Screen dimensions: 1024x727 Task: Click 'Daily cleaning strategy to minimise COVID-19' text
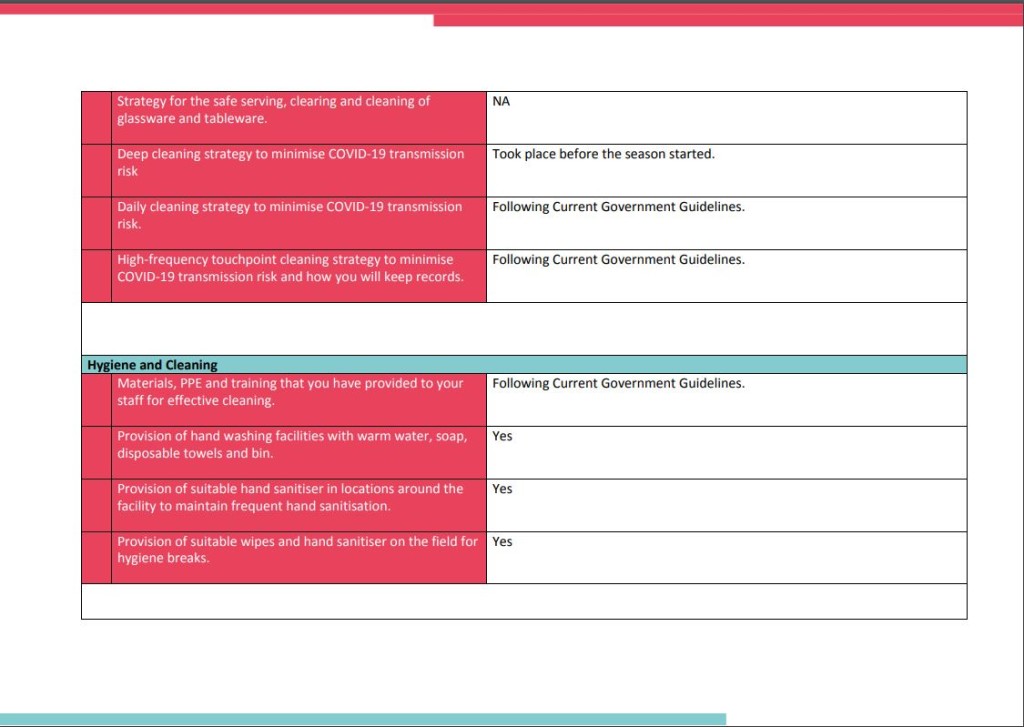[x=289, y=215]
